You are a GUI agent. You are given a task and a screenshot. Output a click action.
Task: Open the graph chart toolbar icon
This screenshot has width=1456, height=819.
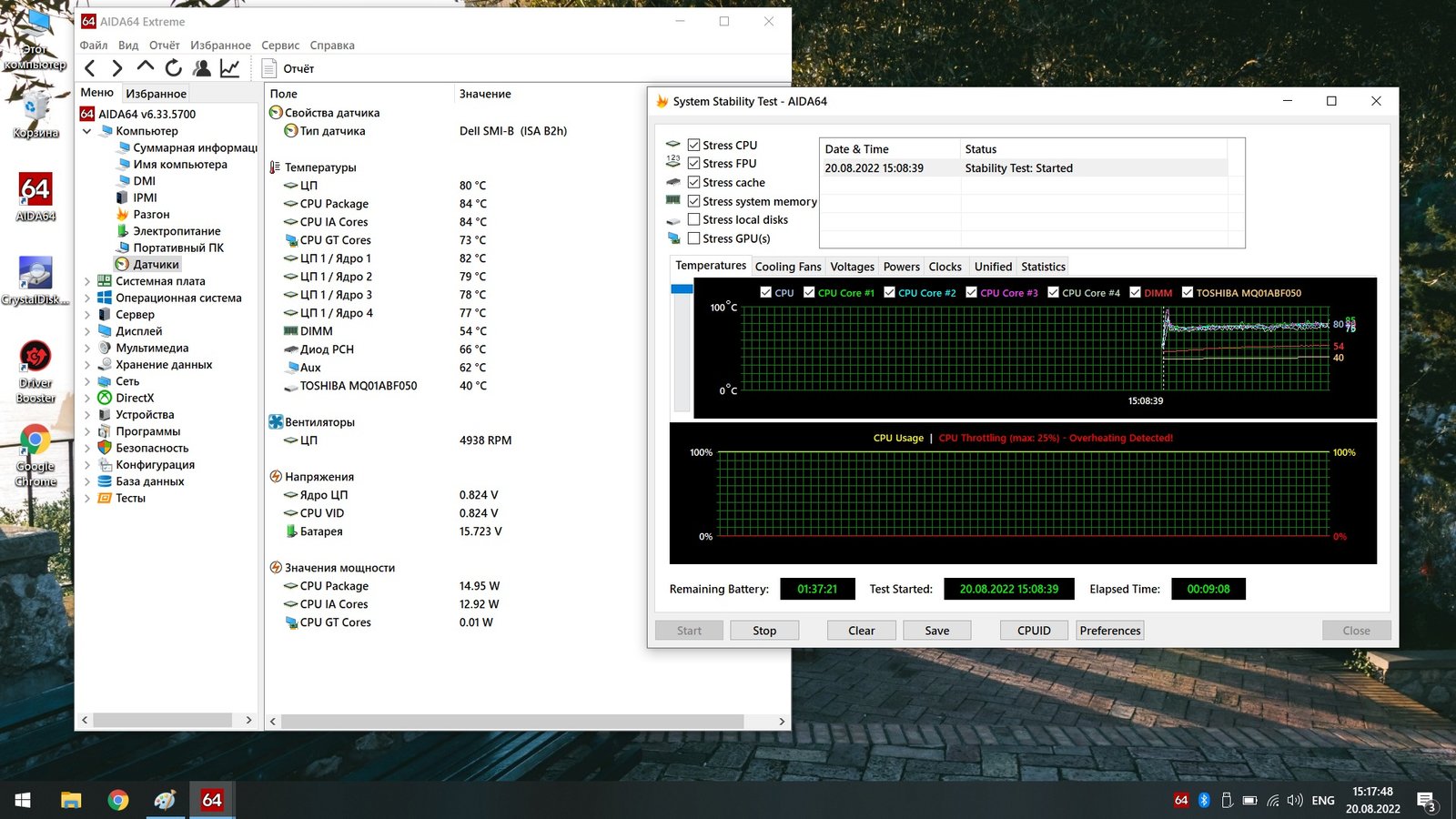(230, 68)
